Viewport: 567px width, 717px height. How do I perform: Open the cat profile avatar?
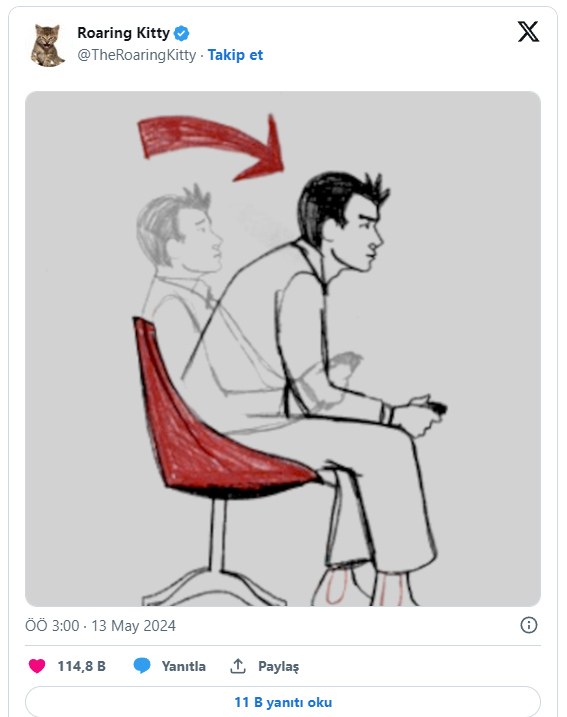(x=48, y=46)
